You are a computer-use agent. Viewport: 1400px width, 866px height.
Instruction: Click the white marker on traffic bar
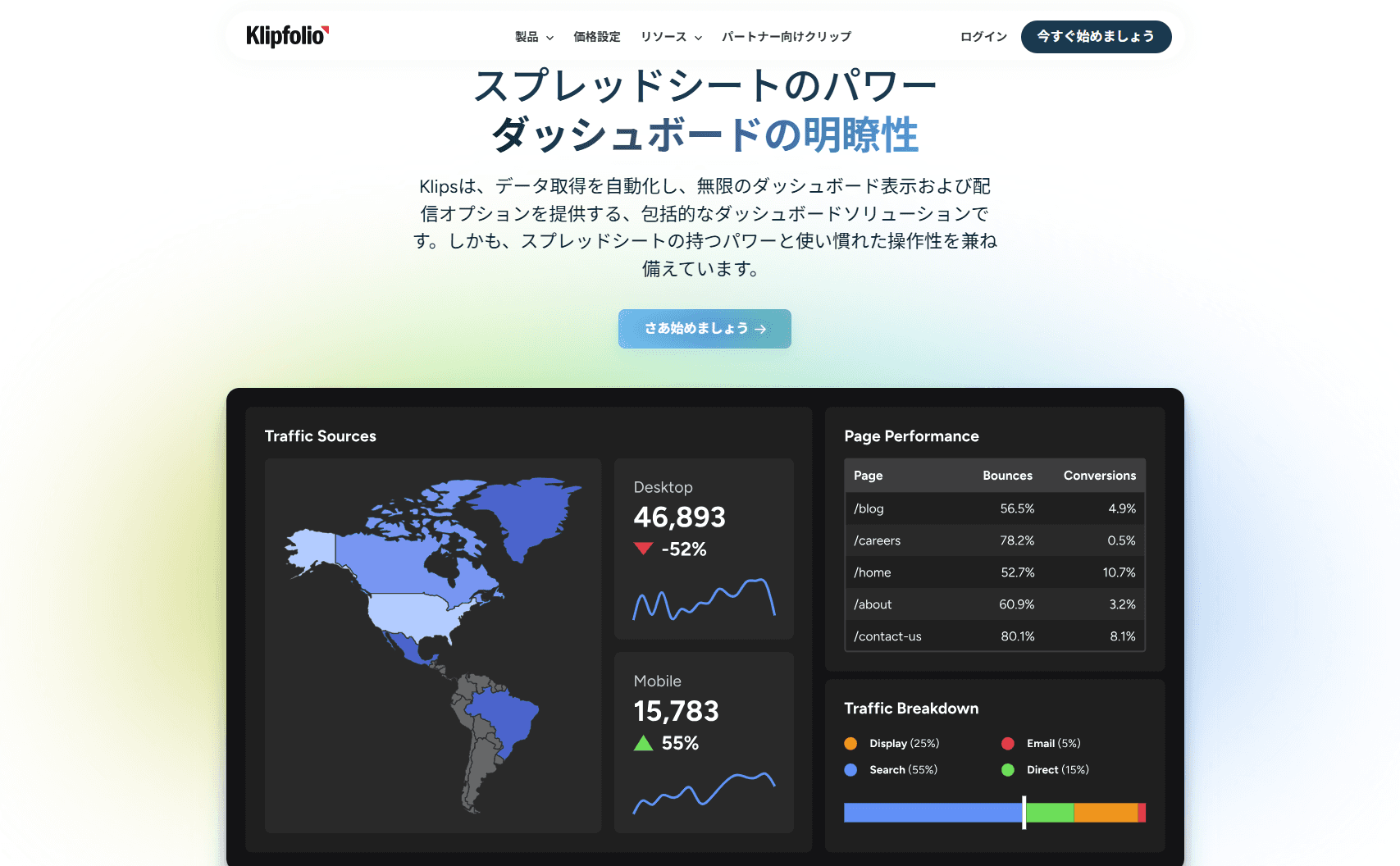tap(1024, 812)
